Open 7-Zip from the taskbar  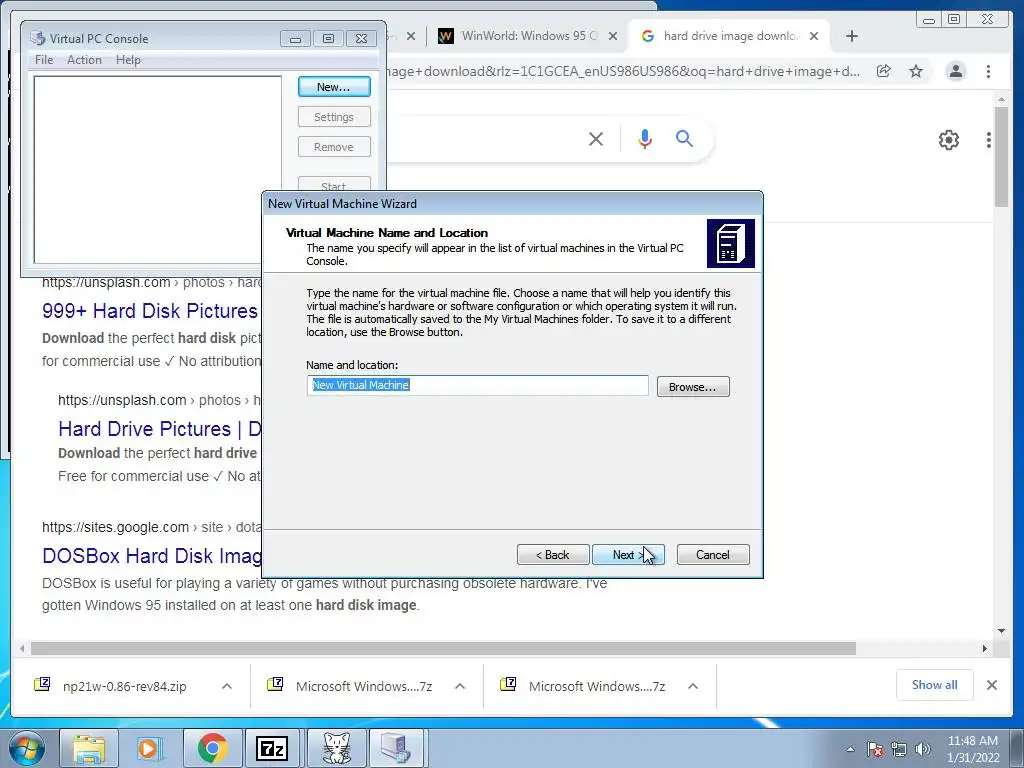pyautogui.click(x=273, y=748)
